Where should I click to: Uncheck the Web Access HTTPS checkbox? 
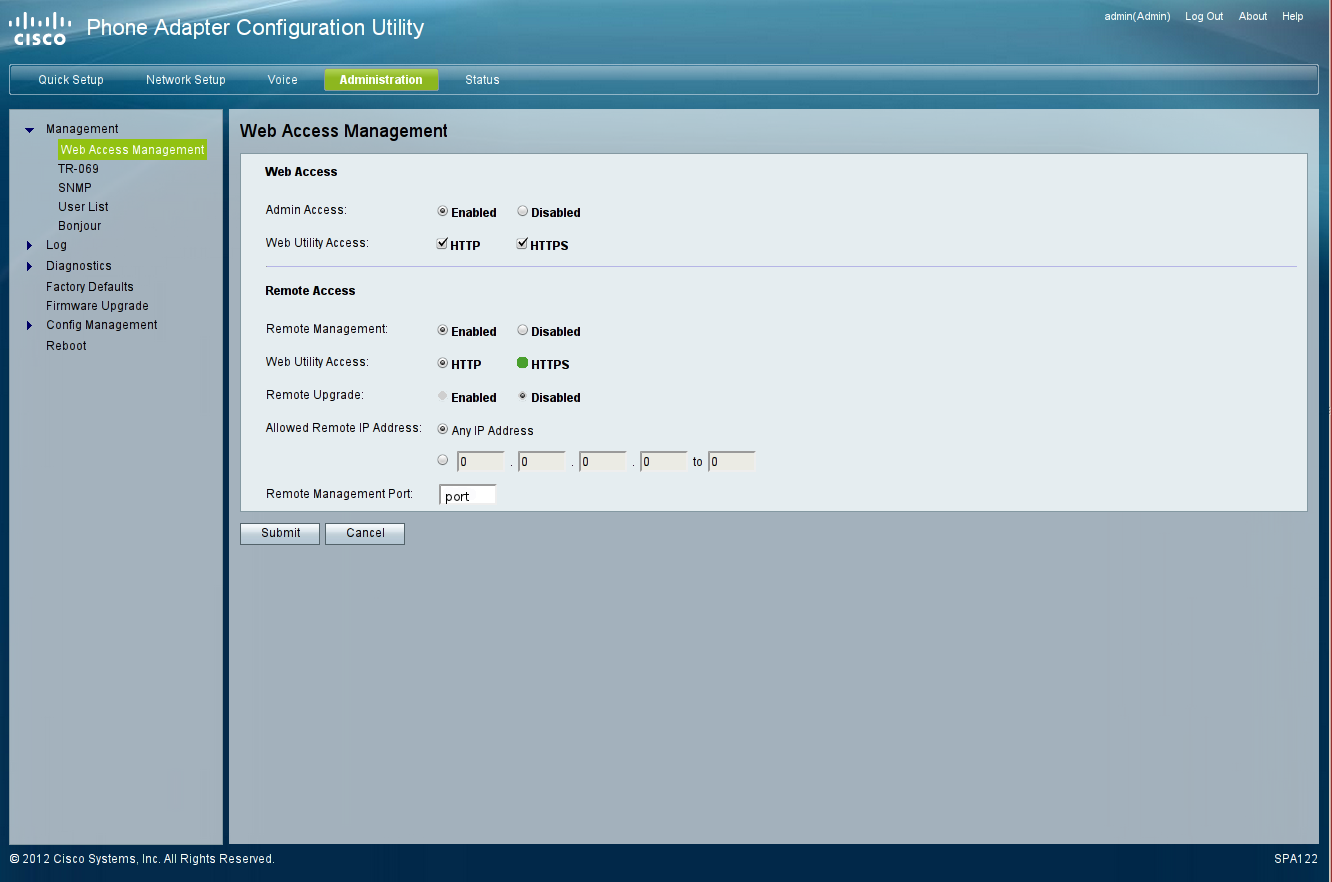point(522,244)
